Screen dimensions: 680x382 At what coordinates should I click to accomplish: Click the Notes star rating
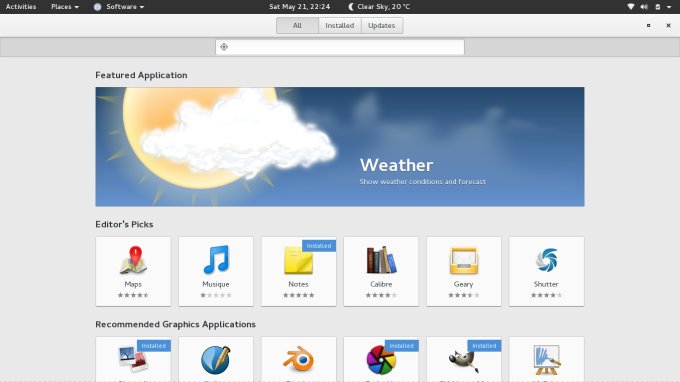point(298,295)
